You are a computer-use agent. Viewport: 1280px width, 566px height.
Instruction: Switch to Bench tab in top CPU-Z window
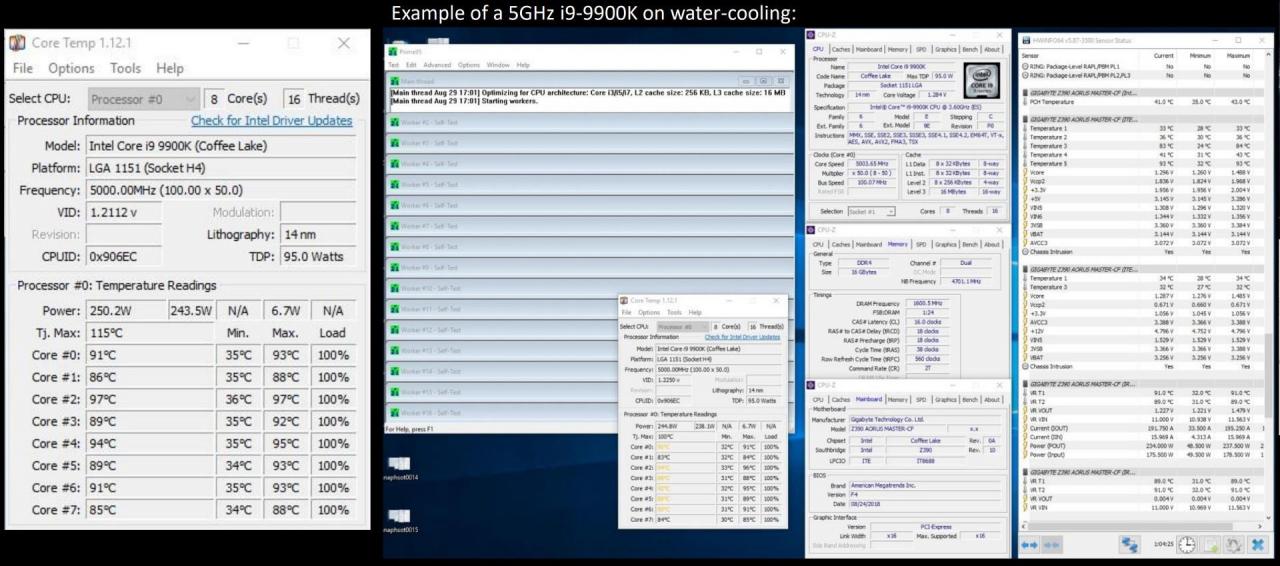point(970,49)
